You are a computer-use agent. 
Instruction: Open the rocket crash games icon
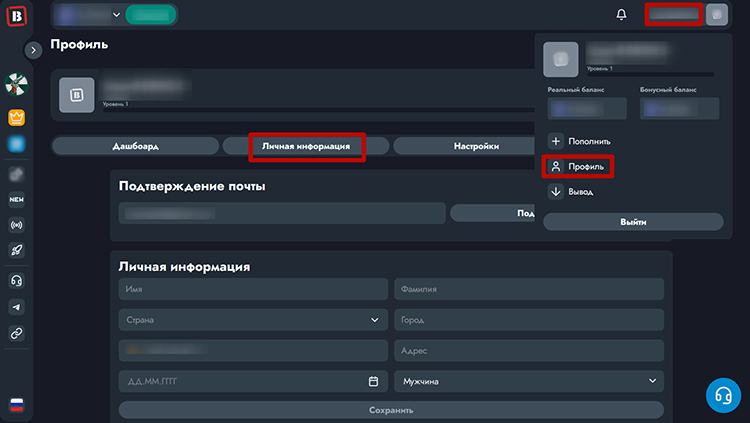[16, 250]
